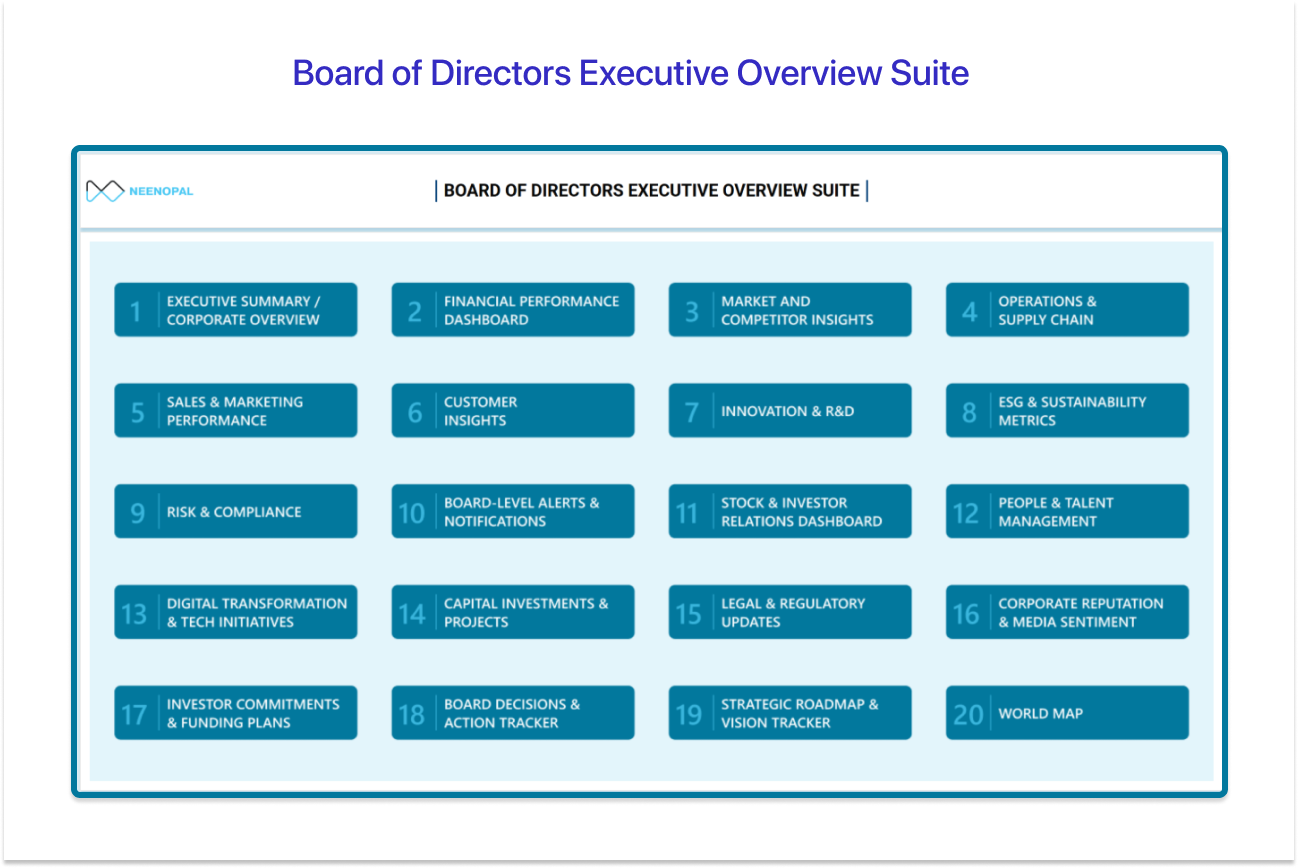Click the NeenOpal logo
Viewport: 1298px width, 868px height.
point(139,191)
